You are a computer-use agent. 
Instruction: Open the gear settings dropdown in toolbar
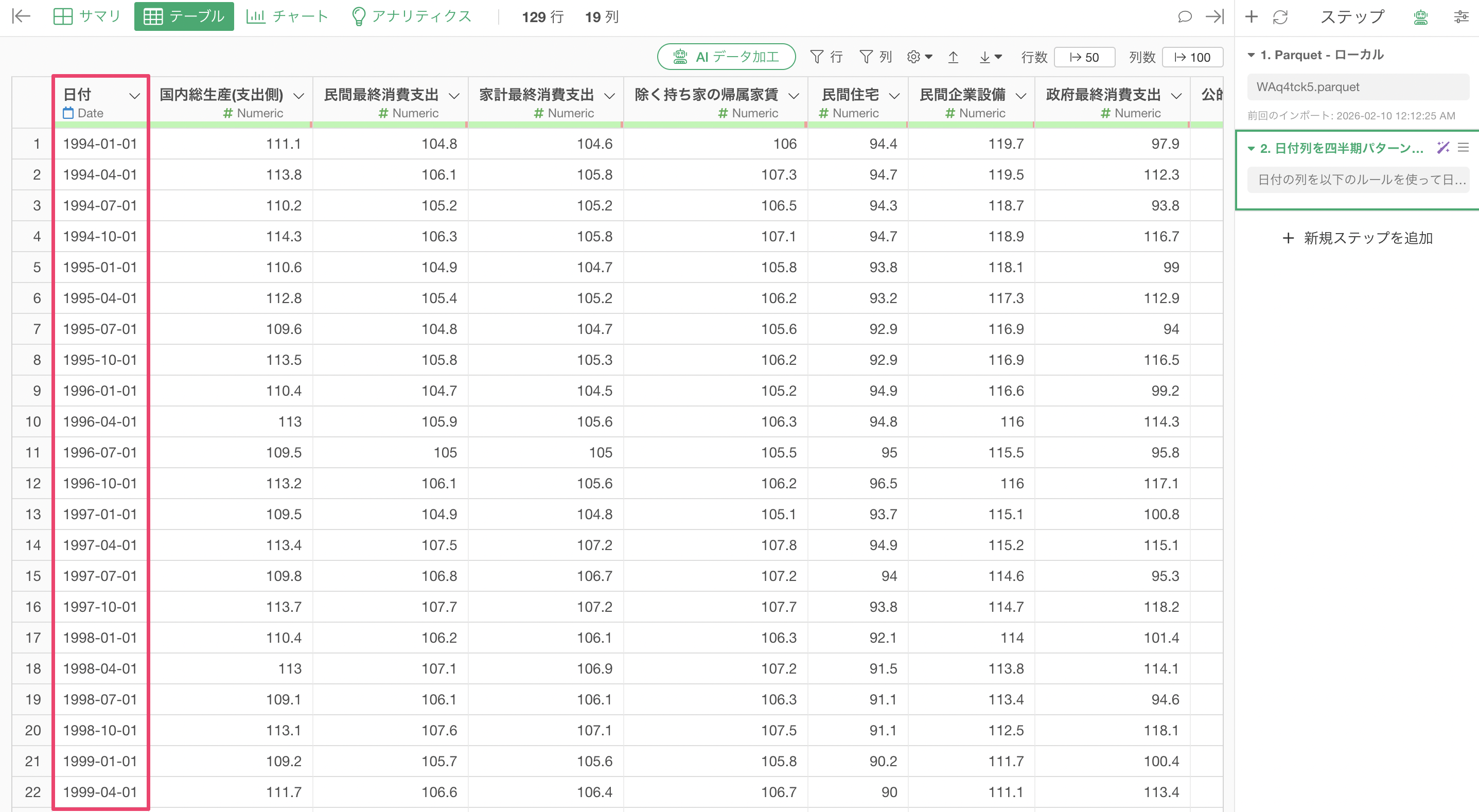coord(919,57)
